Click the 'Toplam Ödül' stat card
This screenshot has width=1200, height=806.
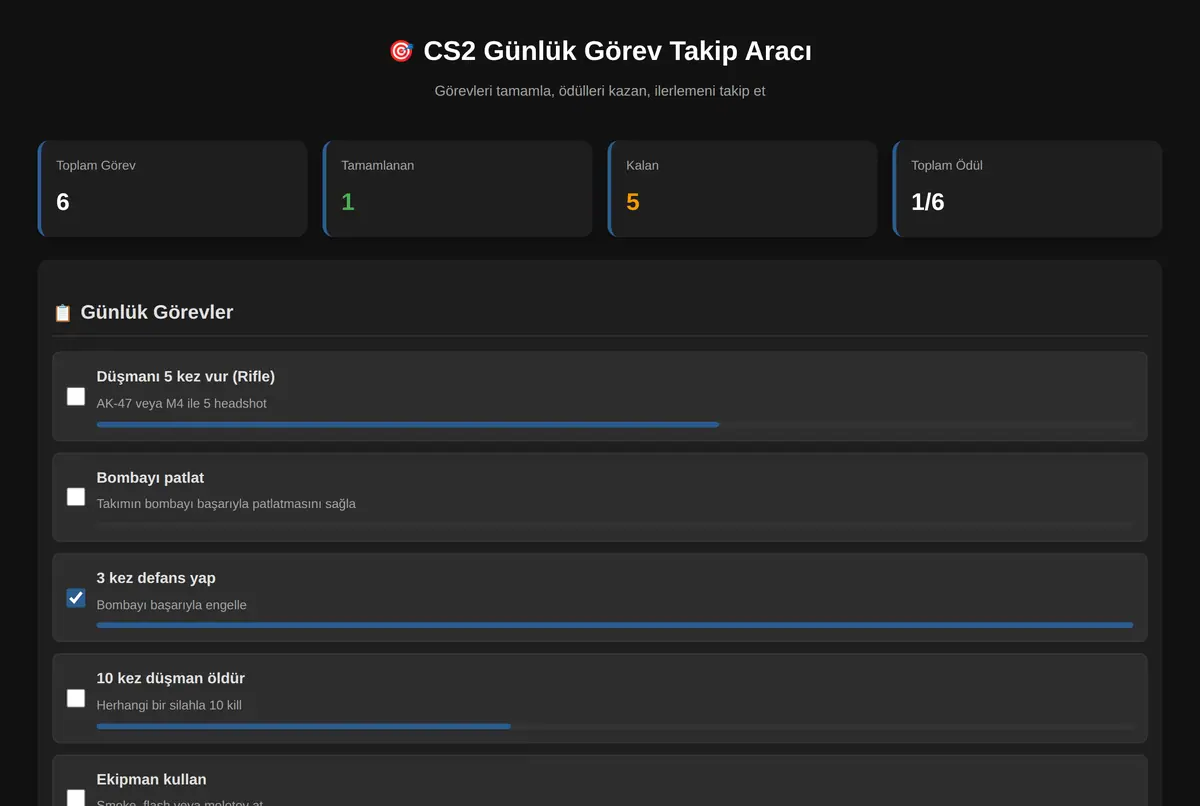pos(1027,188)
